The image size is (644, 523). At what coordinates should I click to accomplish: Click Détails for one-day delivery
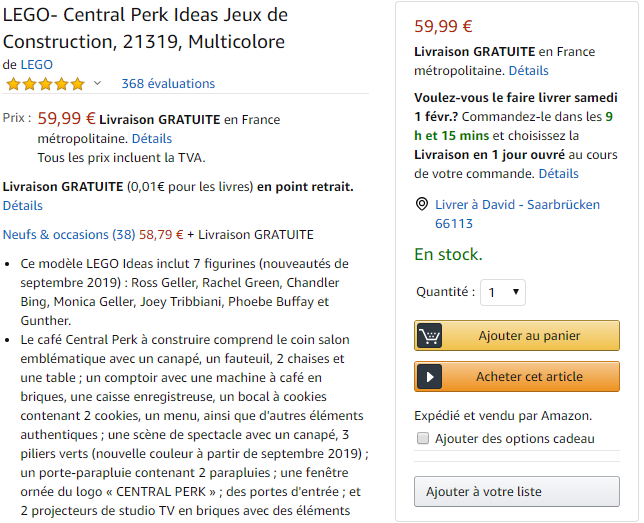558,173
